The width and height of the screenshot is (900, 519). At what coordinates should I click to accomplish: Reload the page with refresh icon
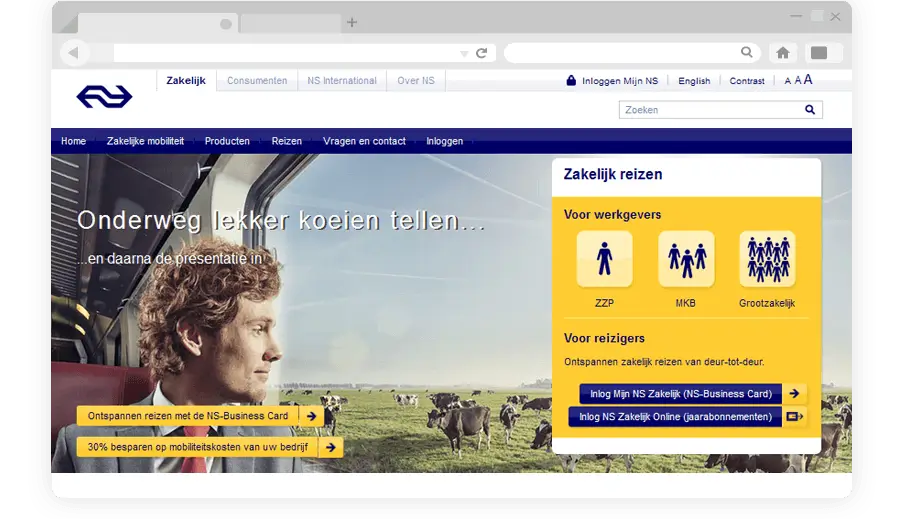coord(482,53)
